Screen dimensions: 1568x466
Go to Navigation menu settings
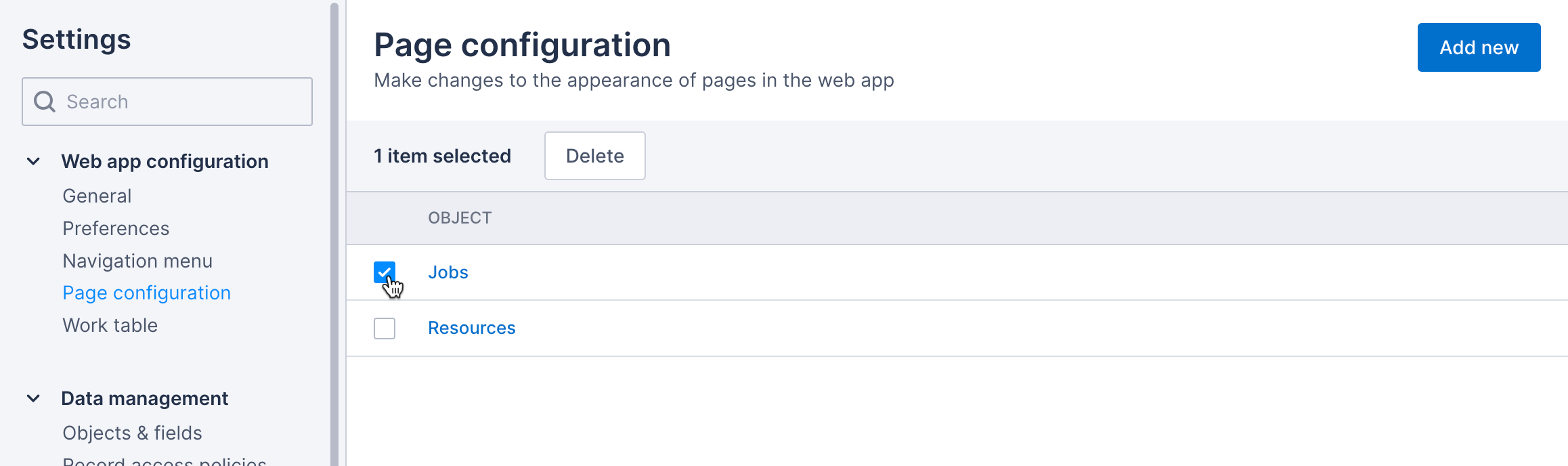point(137,261)
